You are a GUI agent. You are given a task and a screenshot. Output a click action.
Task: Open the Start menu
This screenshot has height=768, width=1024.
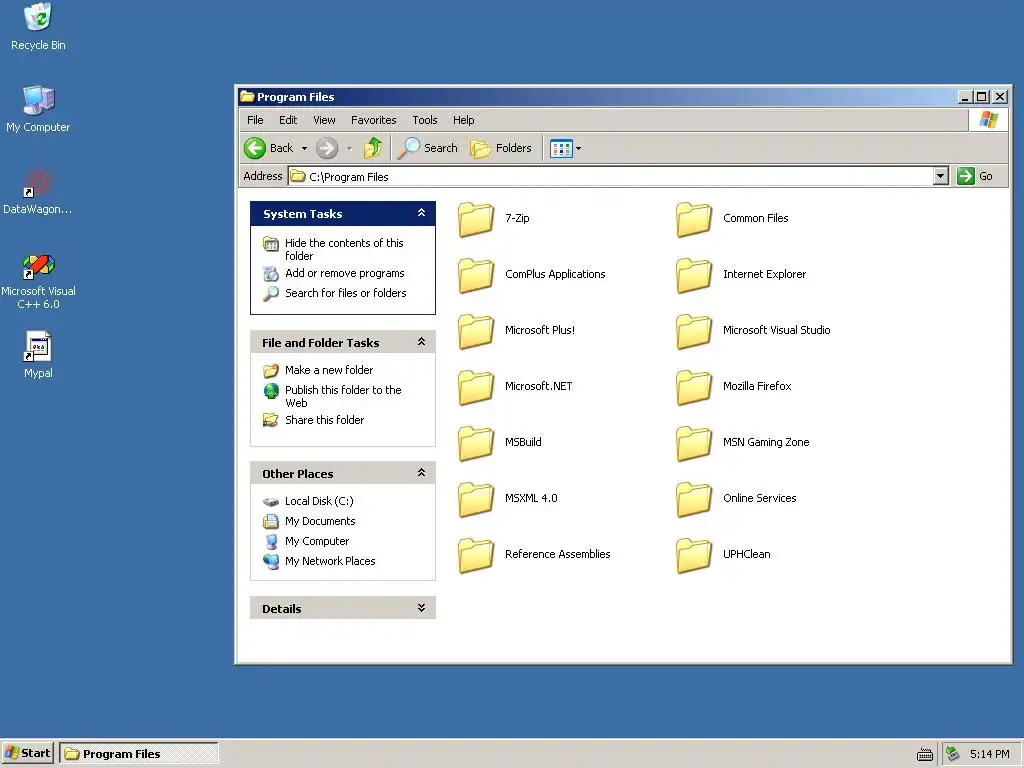click(27, 753)
